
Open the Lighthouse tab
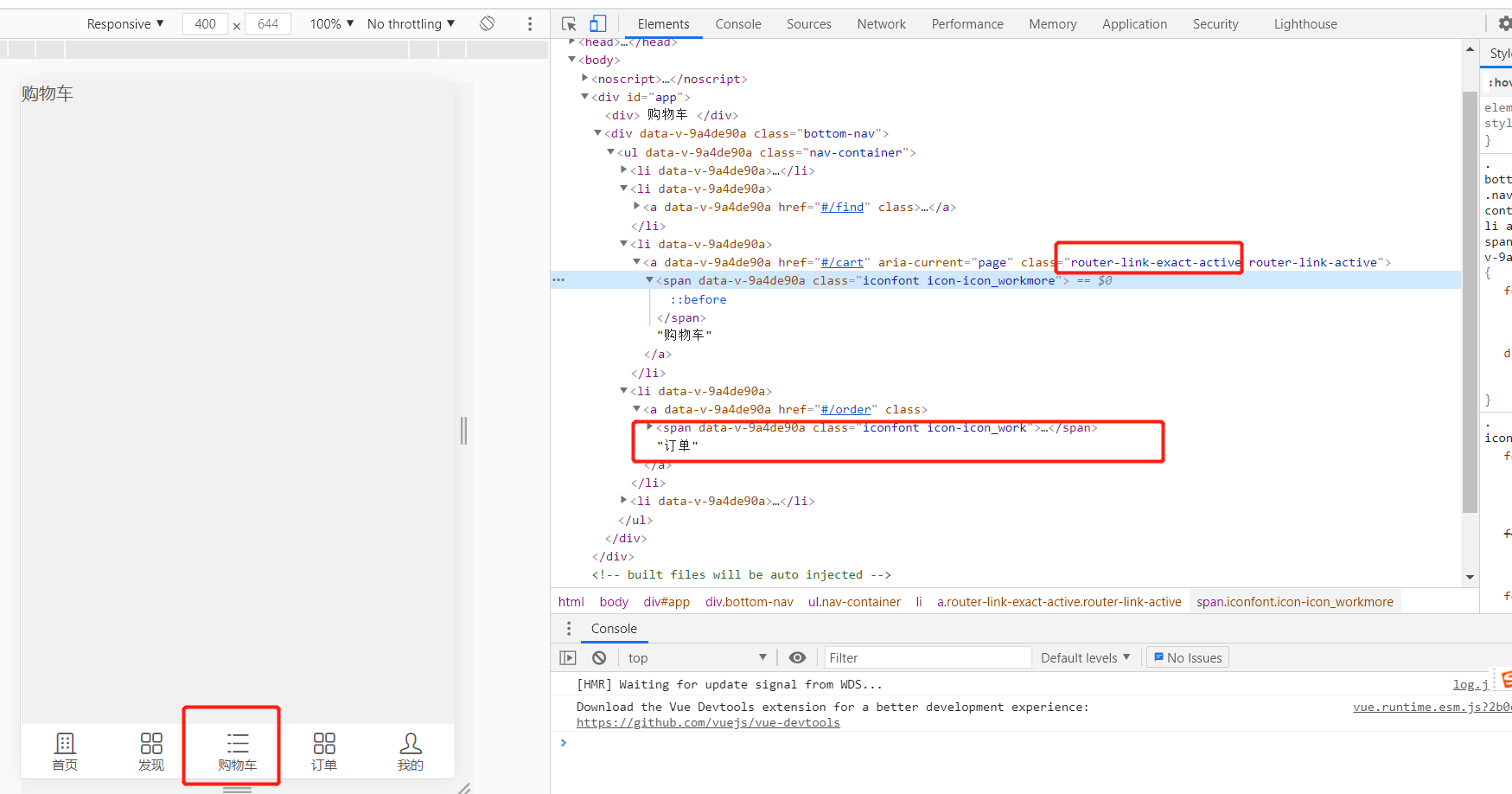pos(1305,23)
